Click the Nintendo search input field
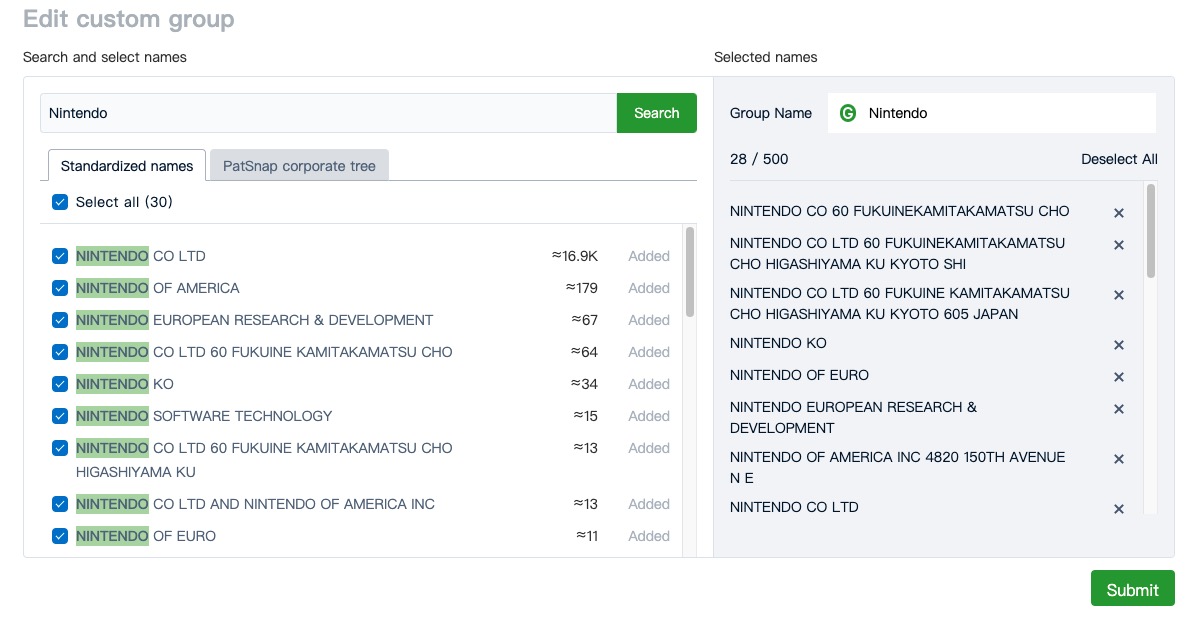The width and height of the screenshot is (1194, 618). pyautogui.click(x=328, y=113)
